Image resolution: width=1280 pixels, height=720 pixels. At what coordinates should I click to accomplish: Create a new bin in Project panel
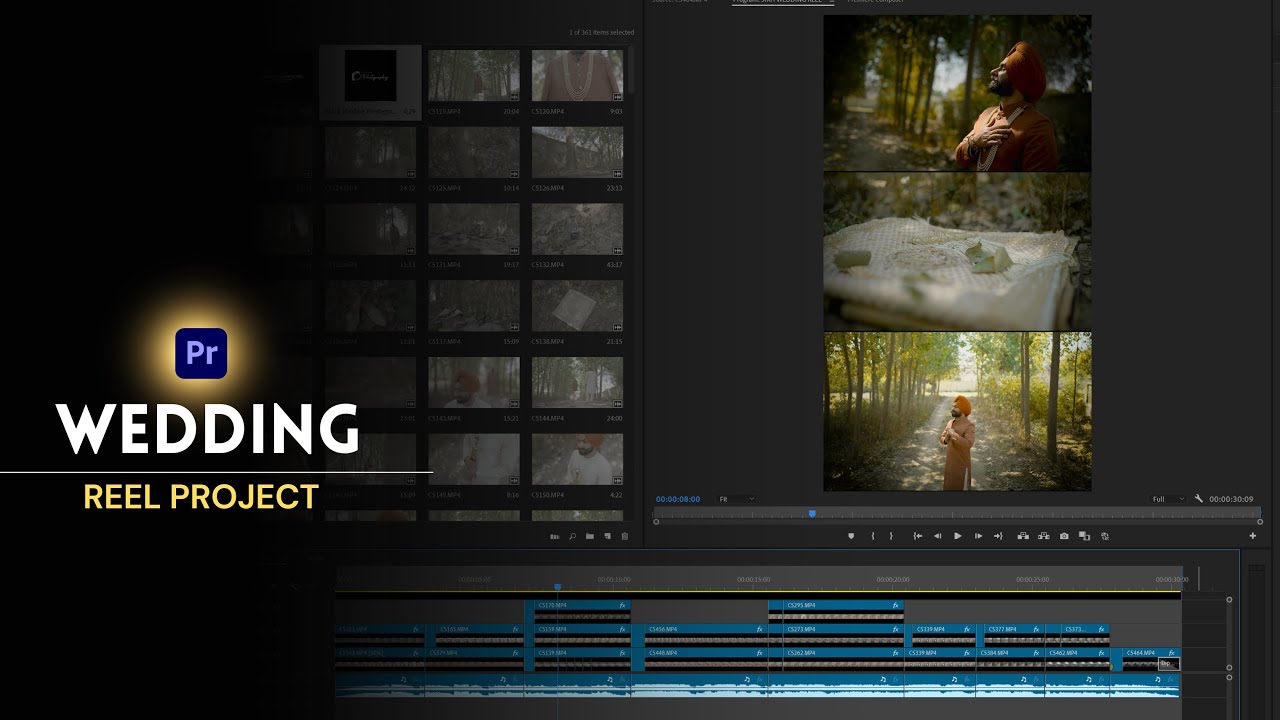pos(590,536)
